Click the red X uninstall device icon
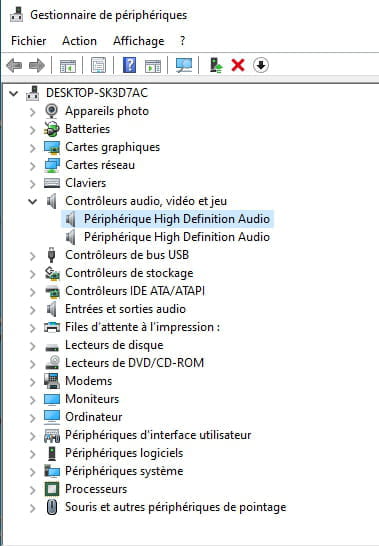379x546 pixels. (238, 65)
